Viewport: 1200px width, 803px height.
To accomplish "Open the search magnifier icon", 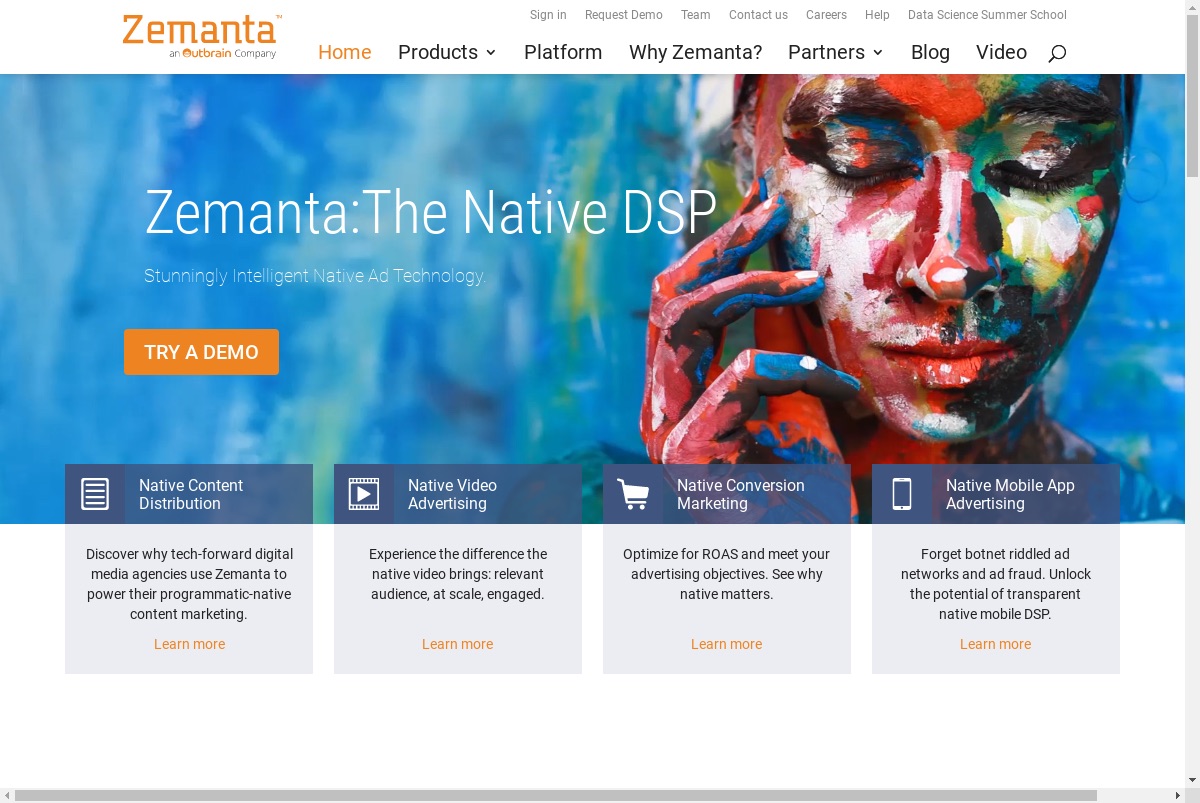I will tap(1057, 53).
